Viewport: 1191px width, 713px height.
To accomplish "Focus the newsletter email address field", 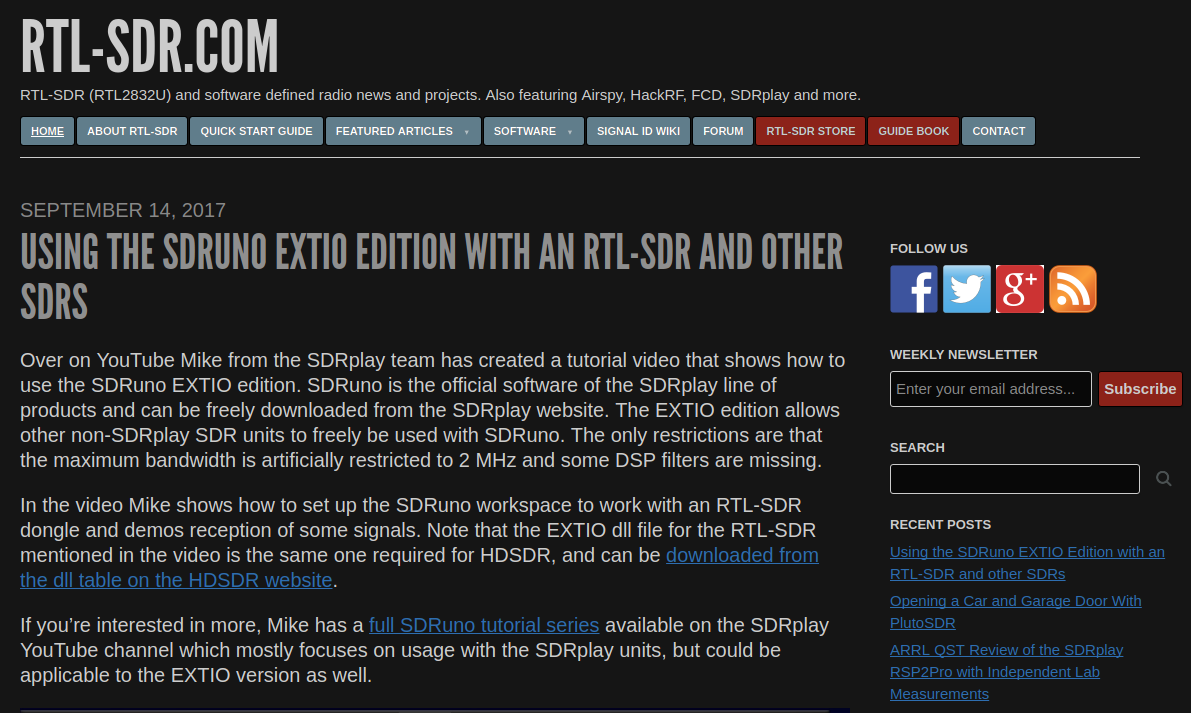I will pyautogui.click(x=990, y=389).
